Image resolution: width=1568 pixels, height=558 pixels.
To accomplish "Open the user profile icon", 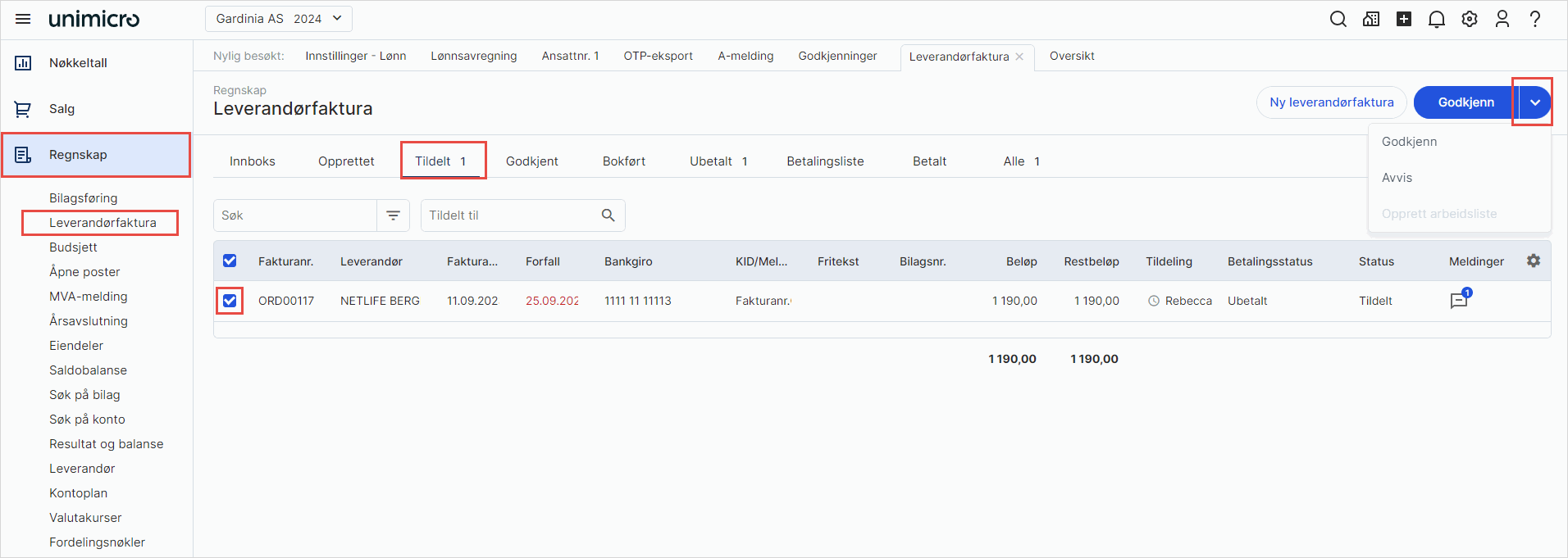I will [x=1502, y=19].
